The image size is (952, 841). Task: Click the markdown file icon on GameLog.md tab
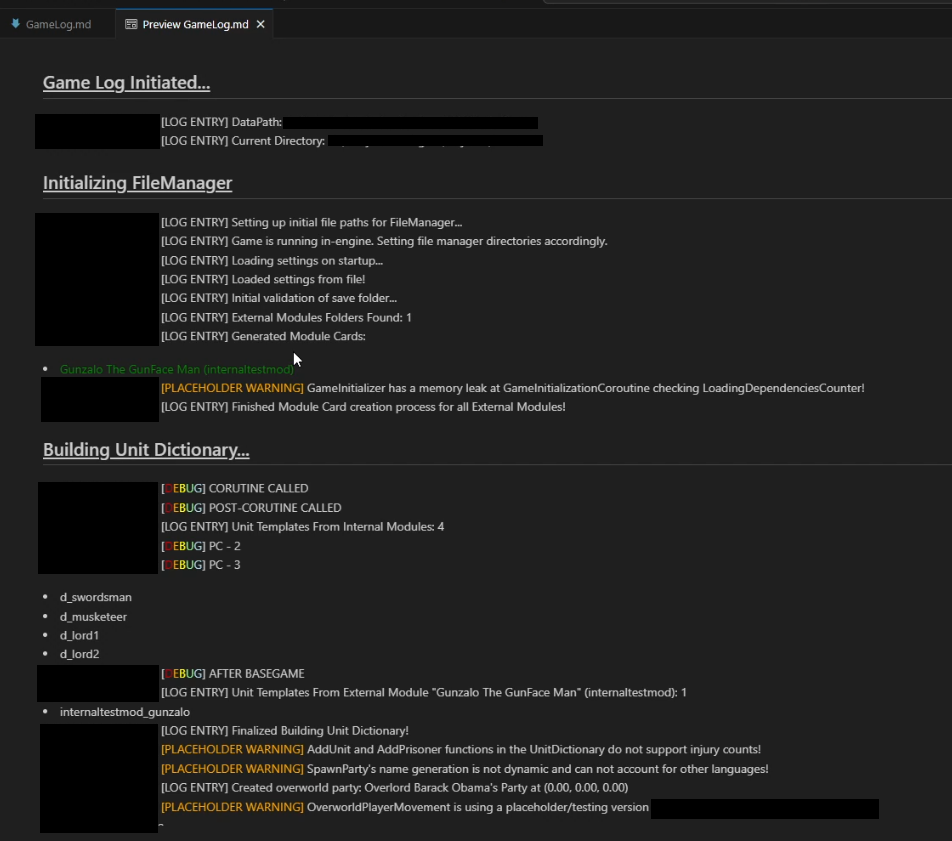15,24
